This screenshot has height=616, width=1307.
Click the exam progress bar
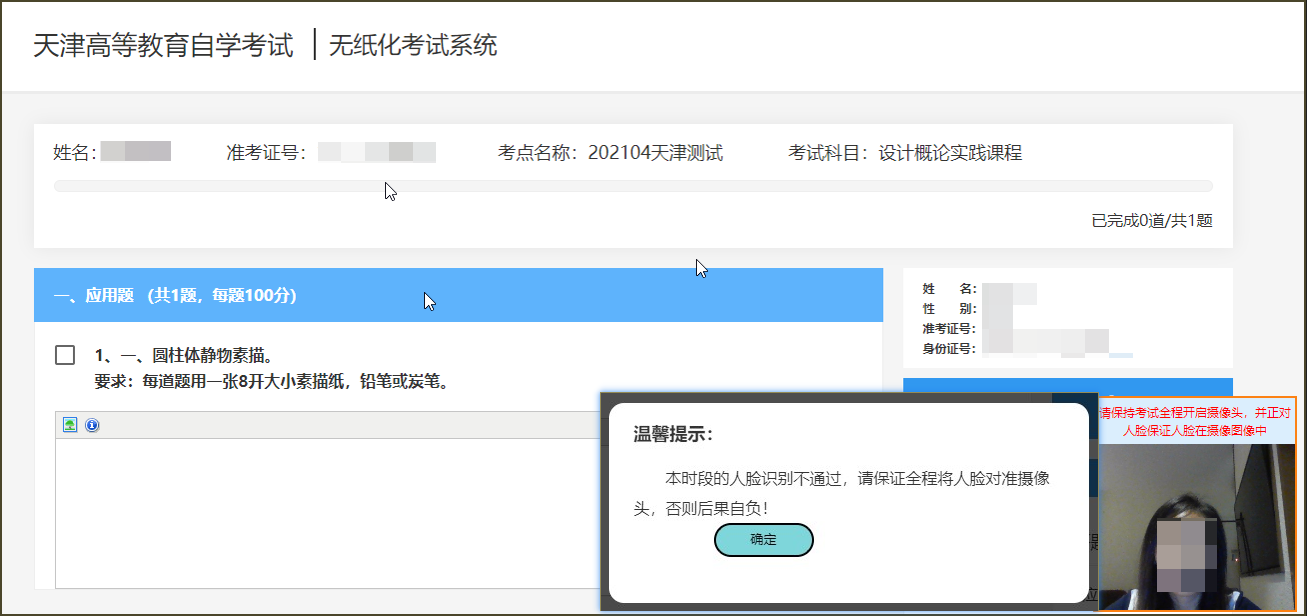(632, 186)
